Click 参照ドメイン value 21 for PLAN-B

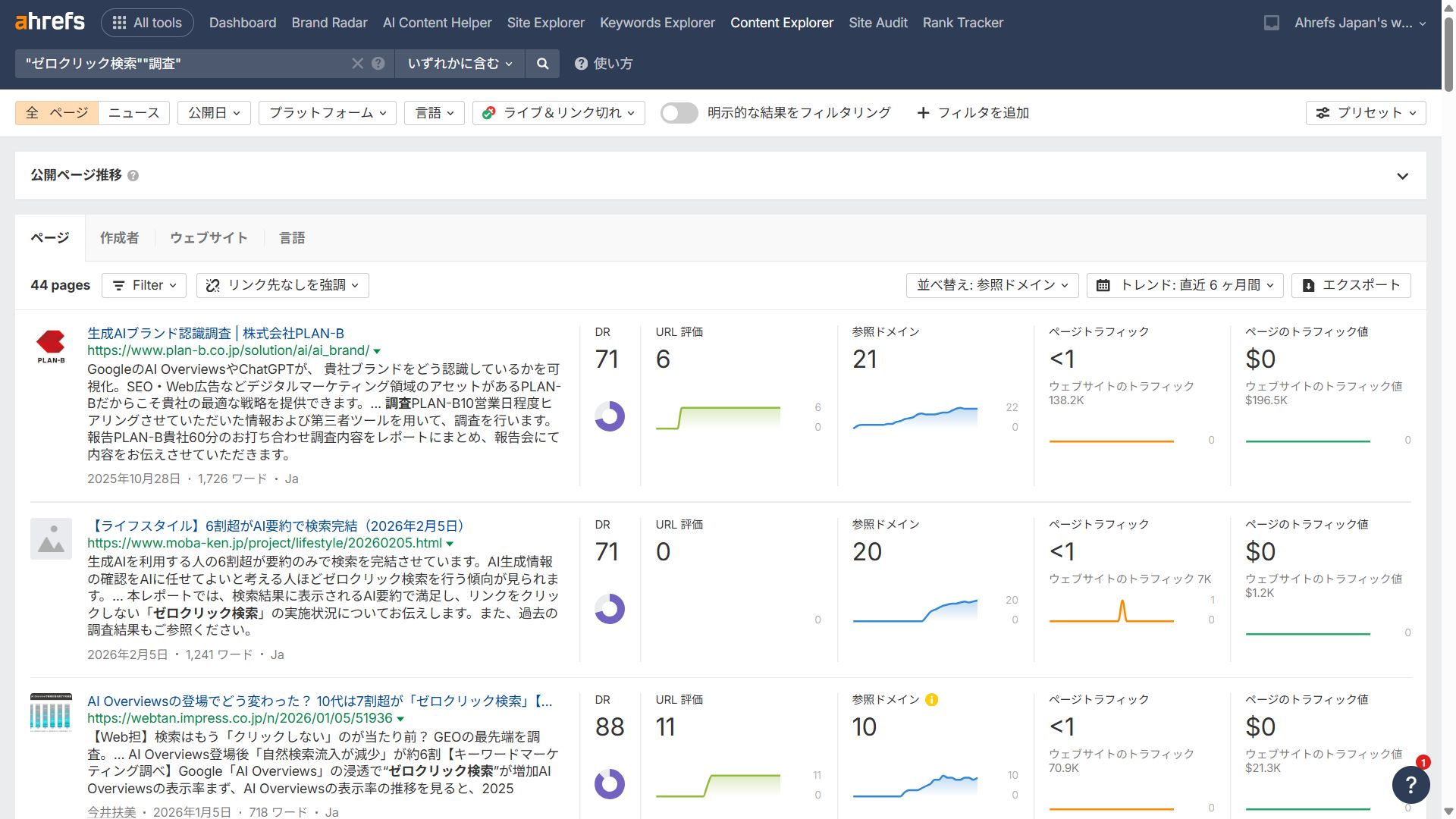click(864, 359)
